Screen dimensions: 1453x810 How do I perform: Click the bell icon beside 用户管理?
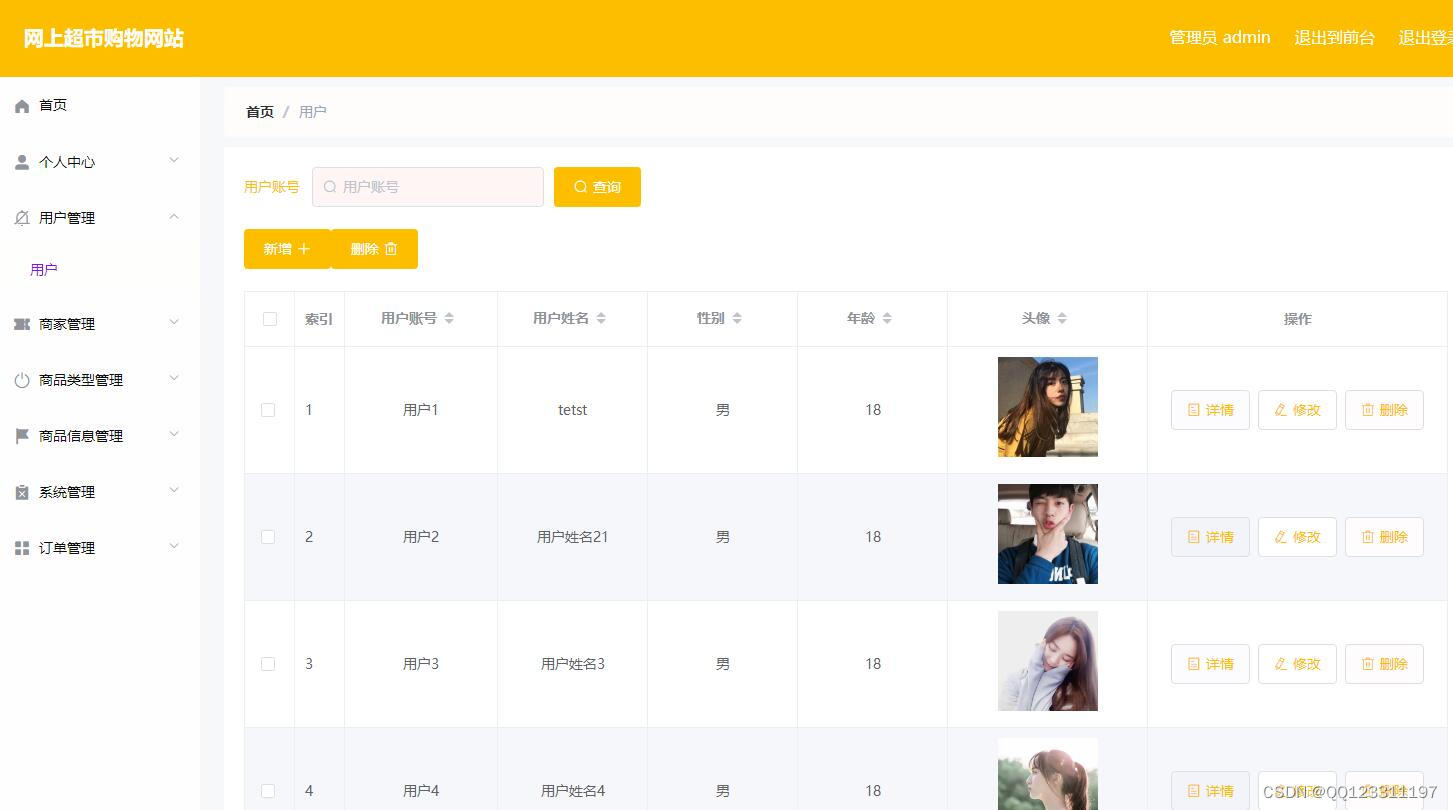[x=22, y=218]
